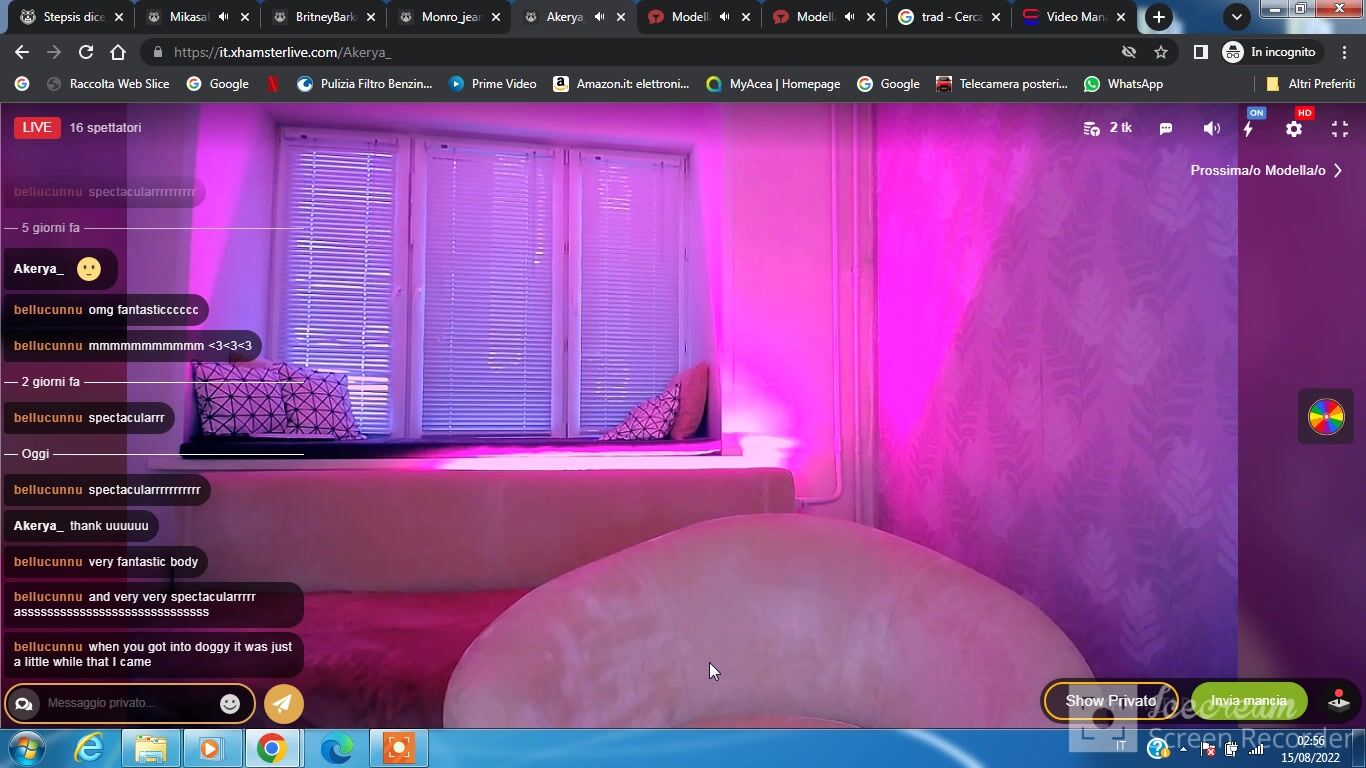Click the 16 spettatori viewer count
1366x768 pixels.
coord(105,127)
